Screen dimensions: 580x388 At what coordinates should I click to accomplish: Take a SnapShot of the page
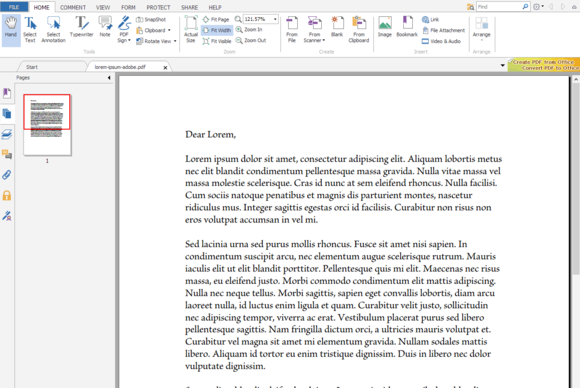click(151, 19)
